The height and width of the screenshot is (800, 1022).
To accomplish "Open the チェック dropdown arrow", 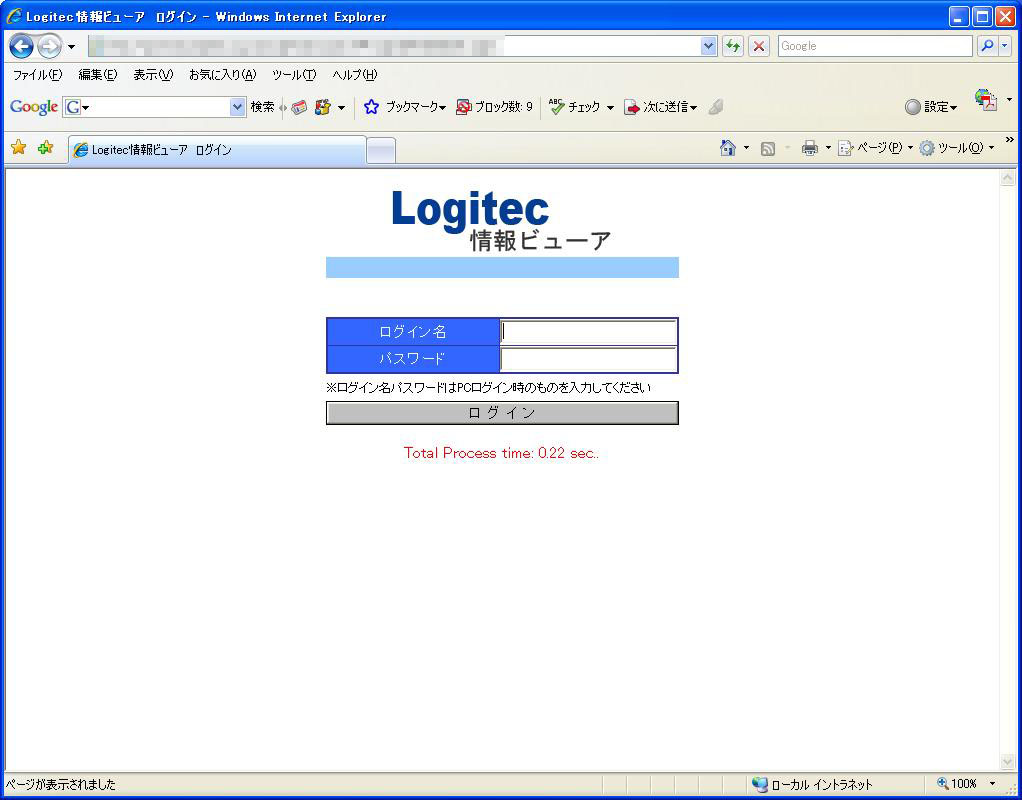I will pos(610,108).
